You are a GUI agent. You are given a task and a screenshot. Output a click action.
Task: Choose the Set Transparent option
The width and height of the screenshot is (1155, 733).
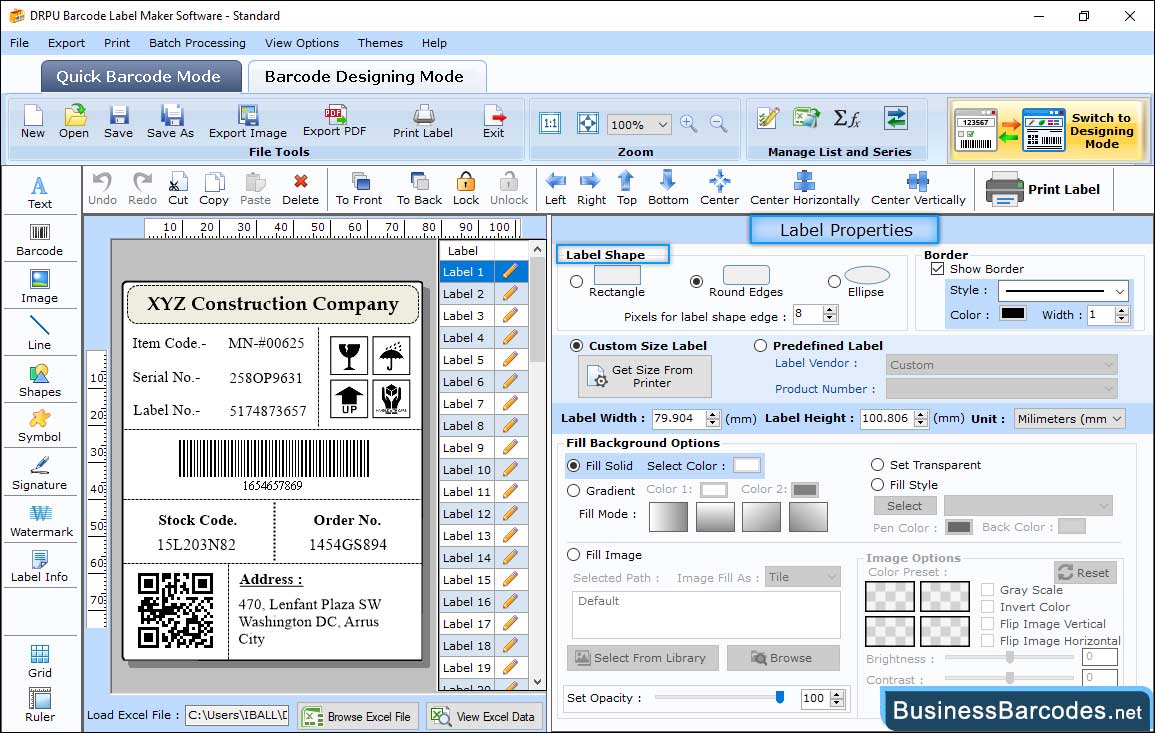click(877, 465)
